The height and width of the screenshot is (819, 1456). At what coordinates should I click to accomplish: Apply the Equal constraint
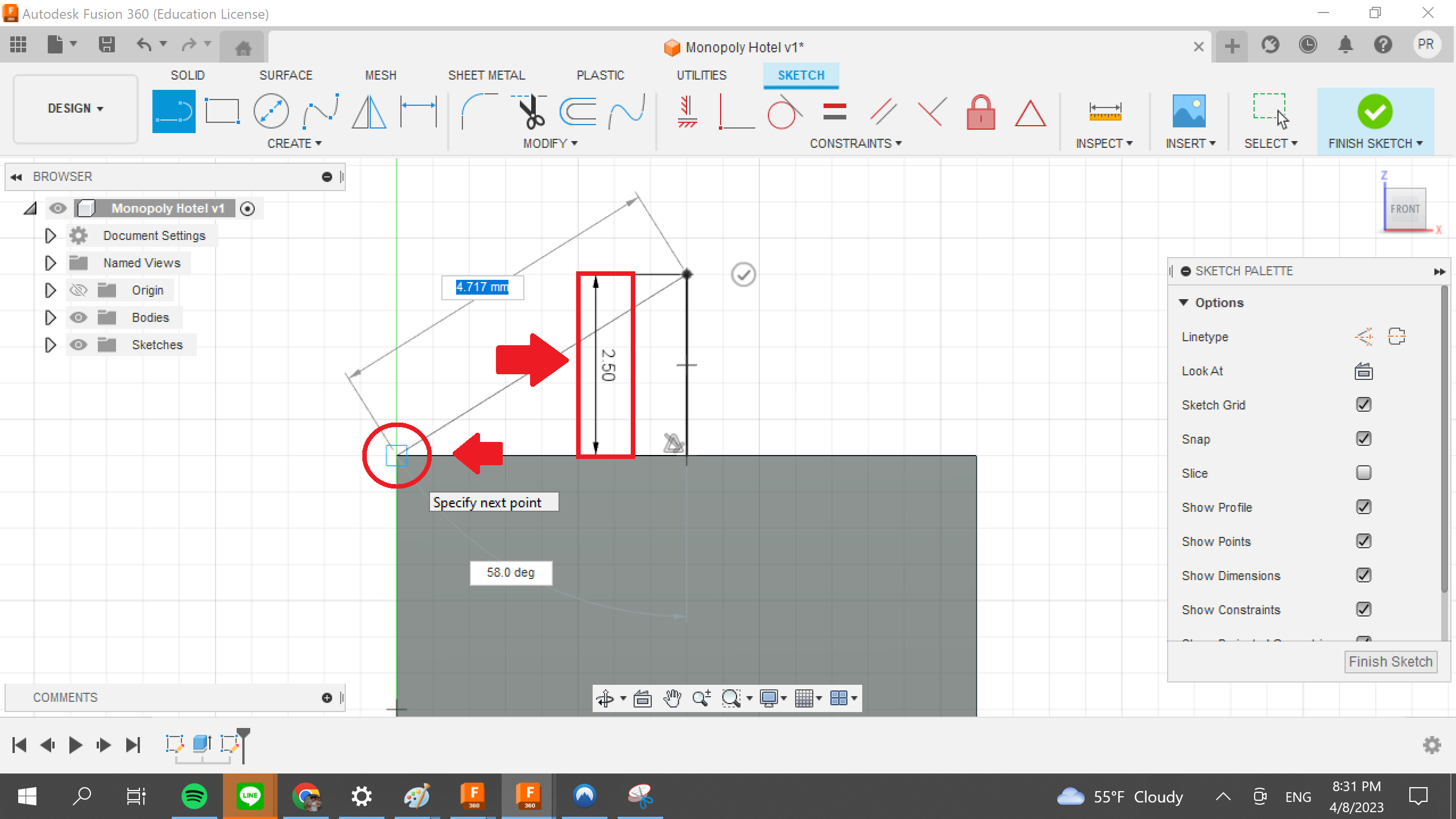click(x=834, y=111)
